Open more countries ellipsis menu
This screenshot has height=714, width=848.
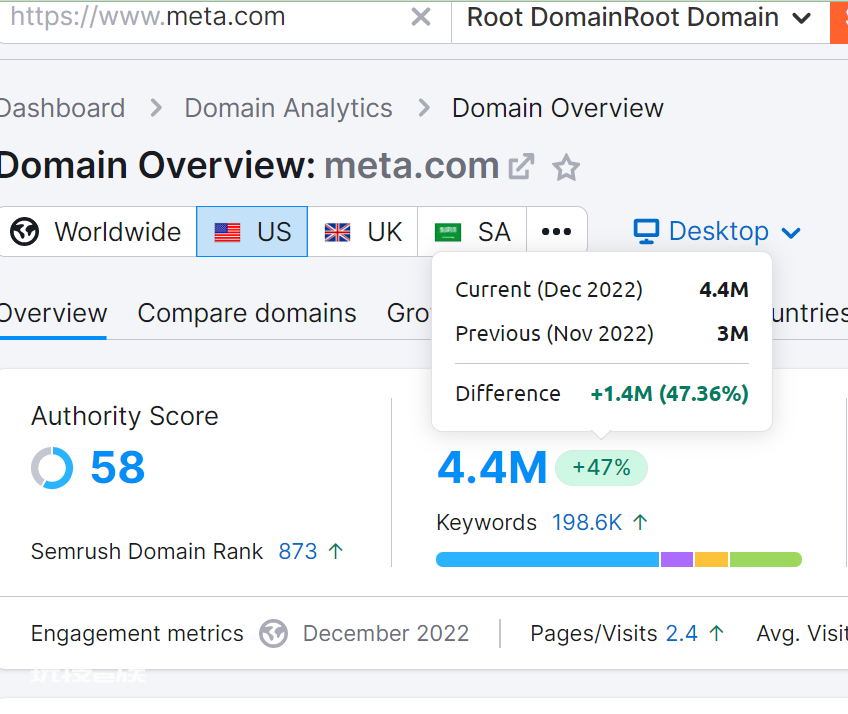pyautogui.click(x=556, y=232)
